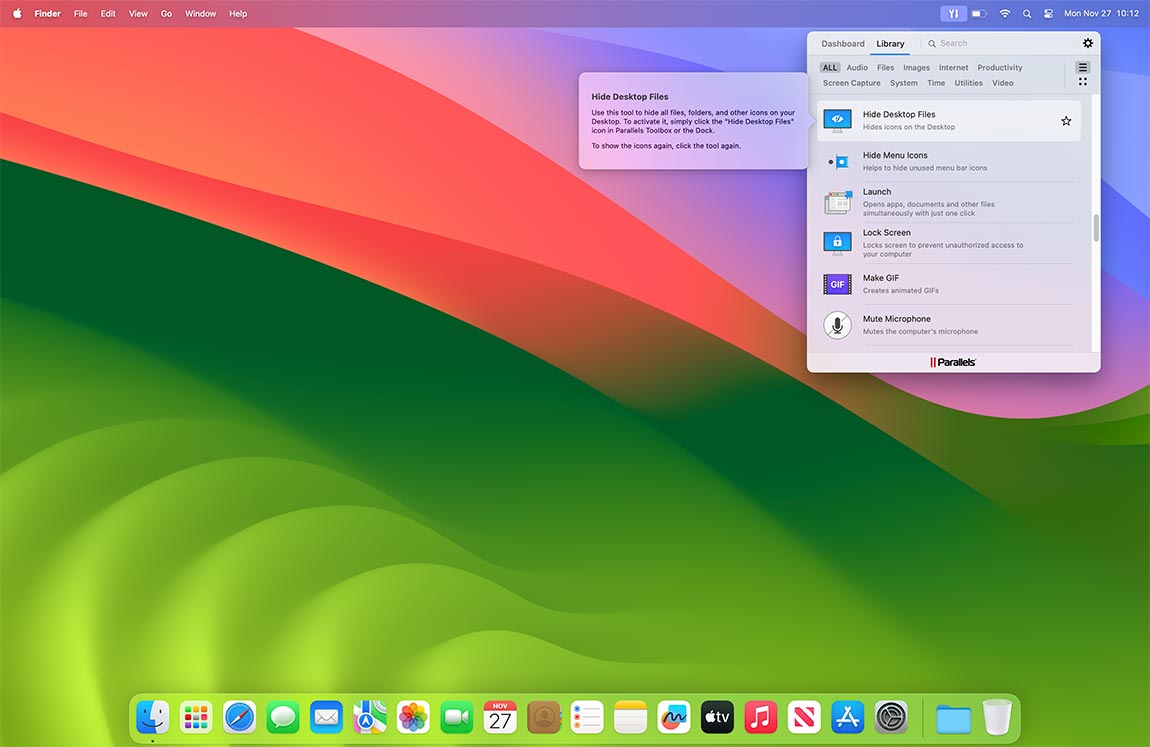The height and width of the screenshot is (747, 1150).
Task: Show only Audio tools
Action: [x=856, y=67]
